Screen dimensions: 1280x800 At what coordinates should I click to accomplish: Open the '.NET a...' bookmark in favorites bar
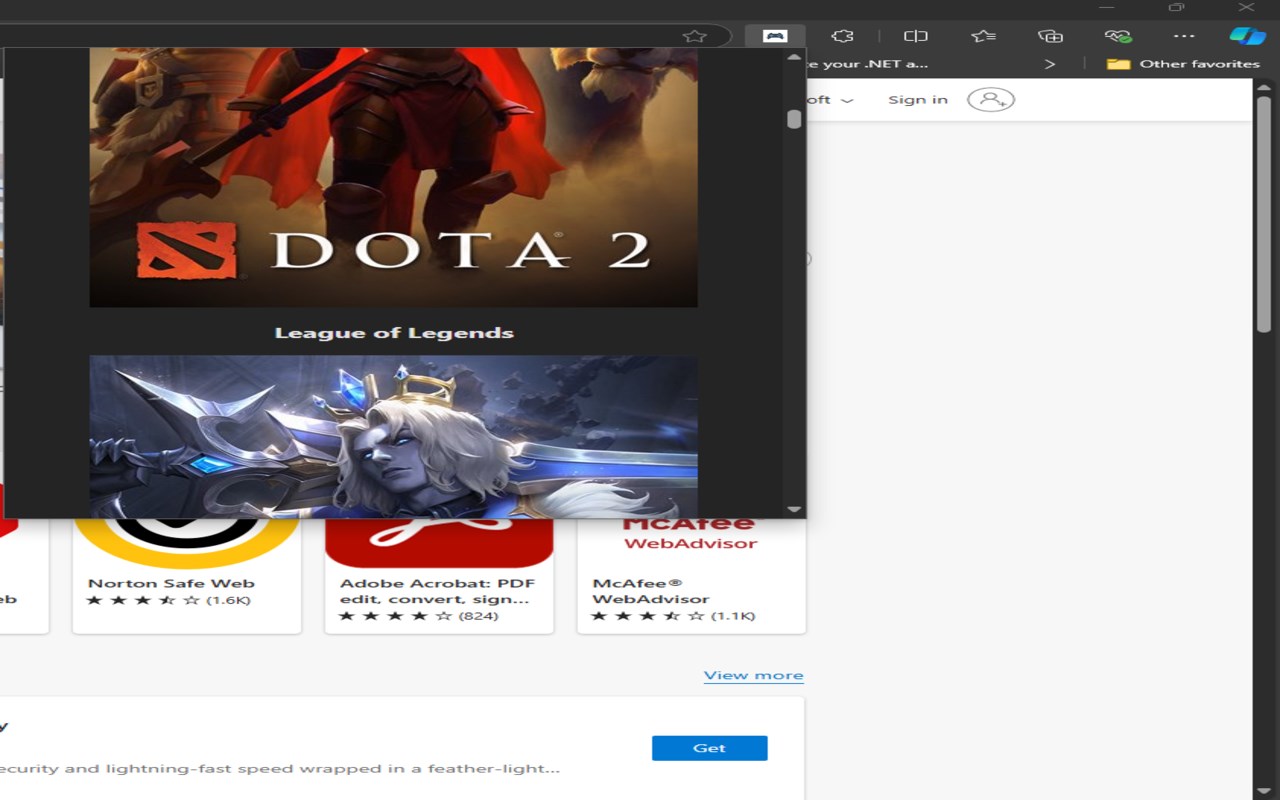click(866, 64)
